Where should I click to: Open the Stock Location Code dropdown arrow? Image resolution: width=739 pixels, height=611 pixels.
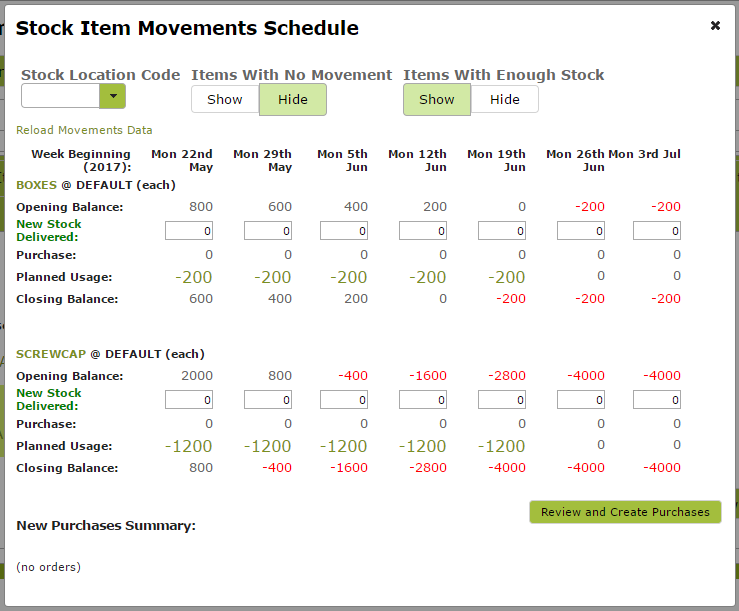point(113,96)
